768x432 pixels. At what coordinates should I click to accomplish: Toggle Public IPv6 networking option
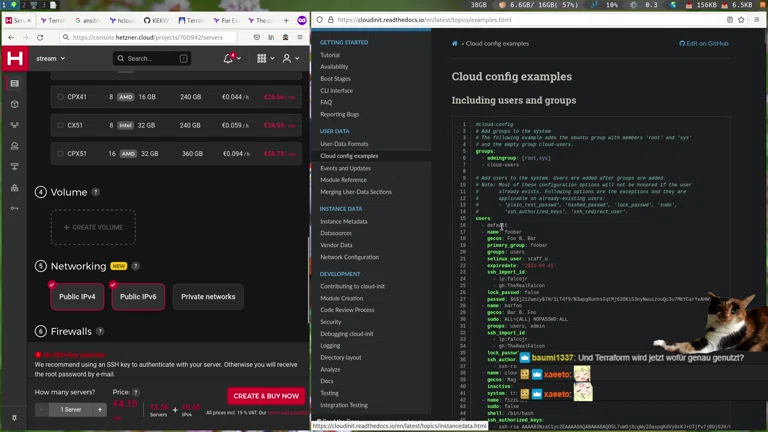pyautogui.click(x=138, y=297)
